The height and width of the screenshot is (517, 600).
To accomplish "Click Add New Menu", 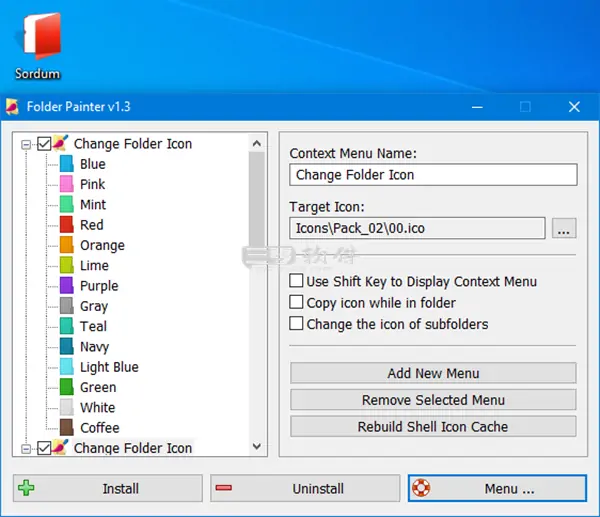I will point(433,373).
